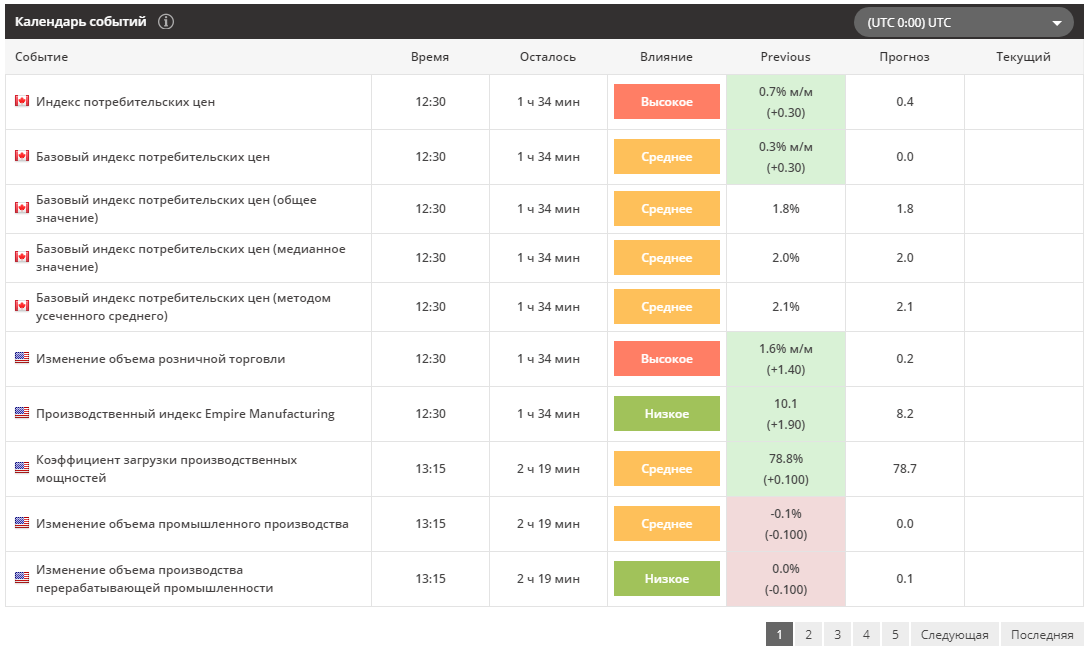Click Canada flag next to Индекс потребительских цен
Screen dimensions: 1090x654
coord(22,101)
